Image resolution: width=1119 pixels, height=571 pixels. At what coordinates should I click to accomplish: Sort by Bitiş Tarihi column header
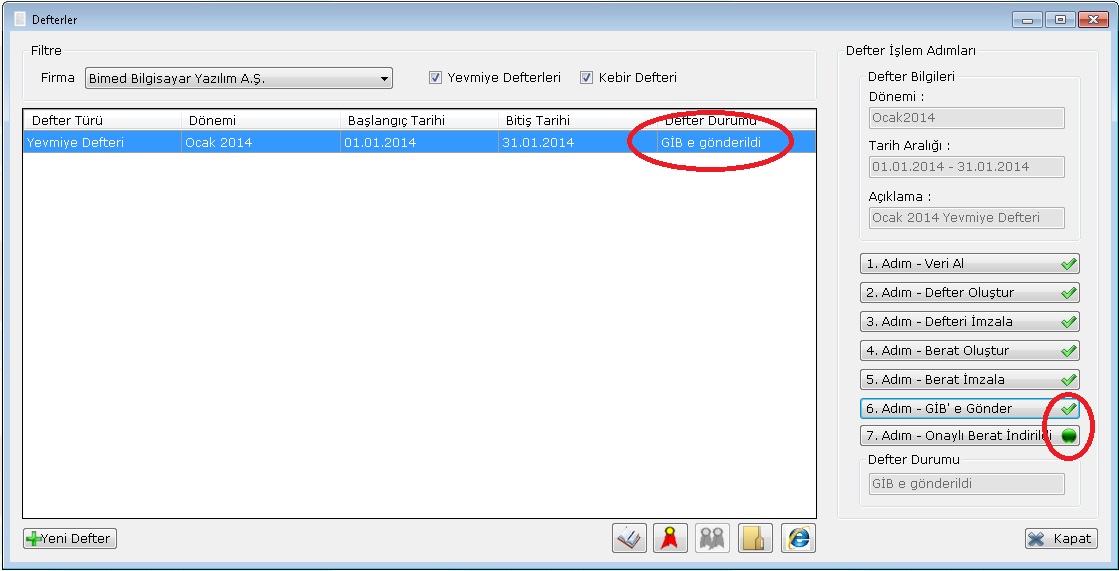click(577, 120)
